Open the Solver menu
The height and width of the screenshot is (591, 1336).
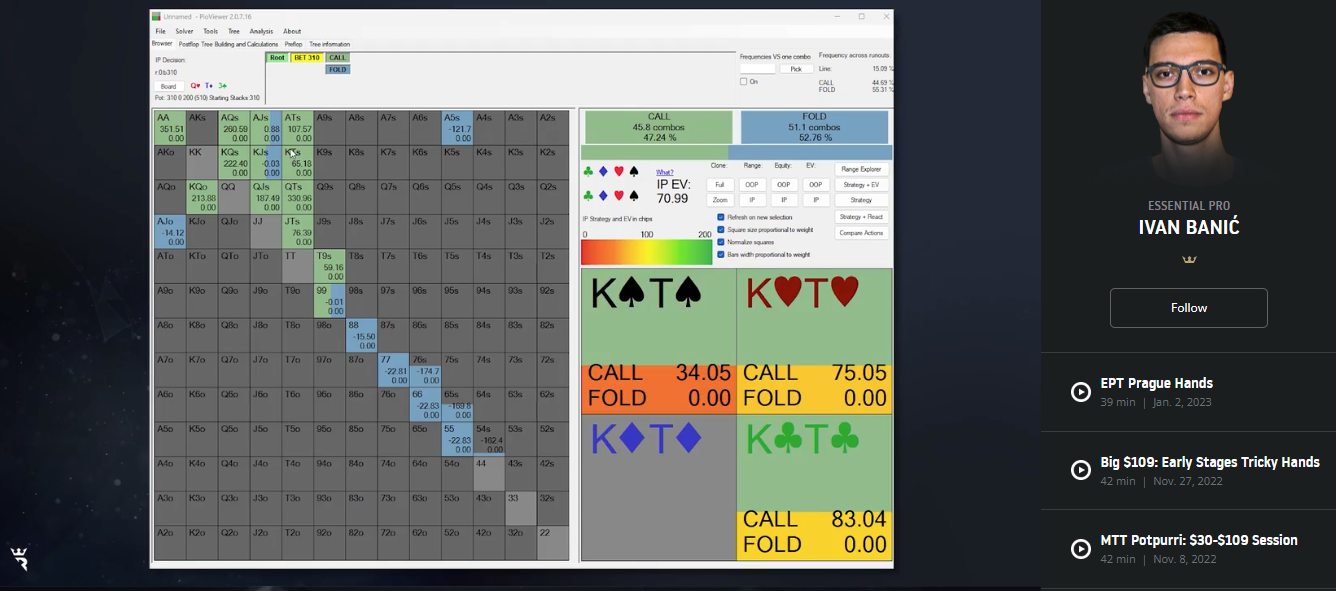(x=184, y=31)
